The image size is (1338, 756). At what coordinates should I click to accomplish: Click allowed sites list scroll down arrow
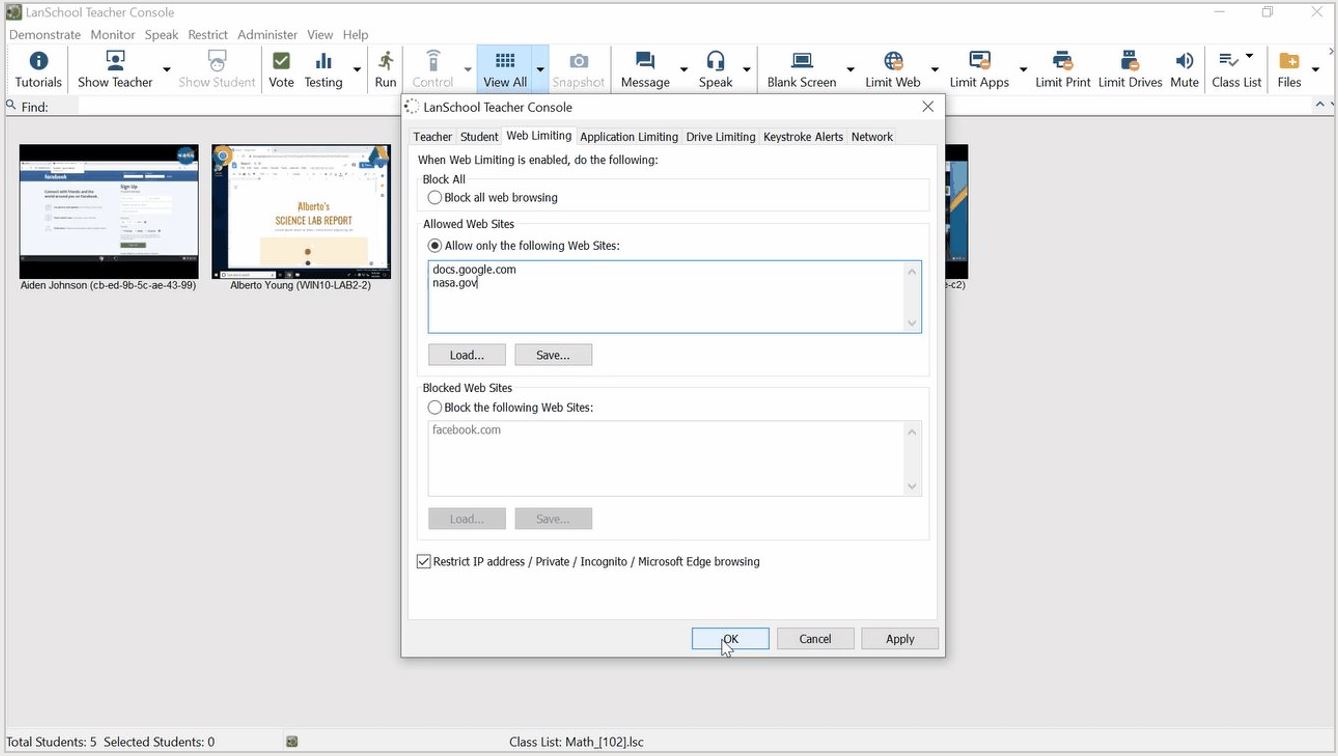coord(912,323)
